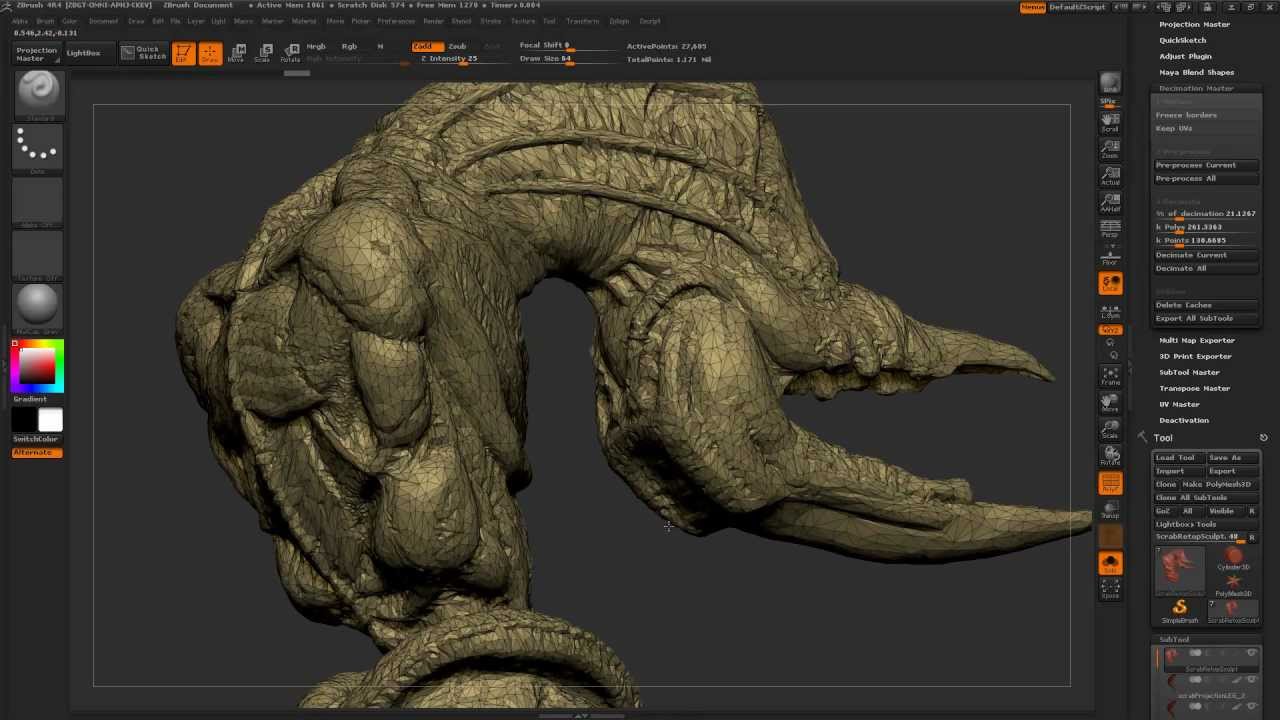This screenshot has height=720, width=1280.
Task: Open the Texture Off selector
Action: pyautogui.click(x=38, y=256)
